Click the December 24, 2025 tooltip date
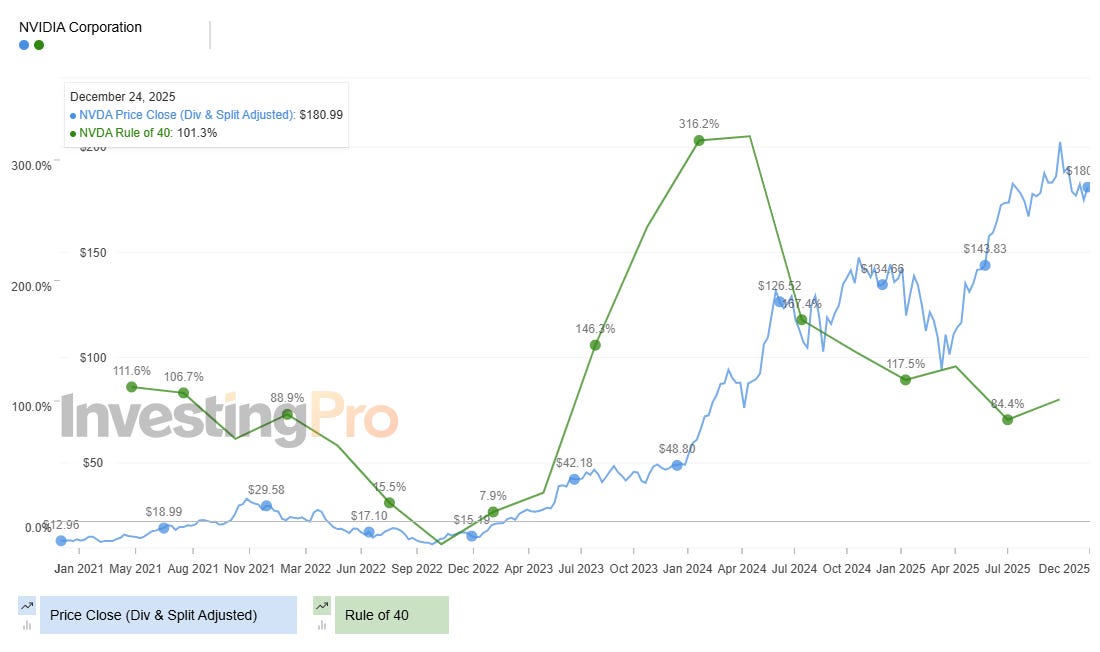Screen dimensions: 1100x652 click(x=123, y=97)
